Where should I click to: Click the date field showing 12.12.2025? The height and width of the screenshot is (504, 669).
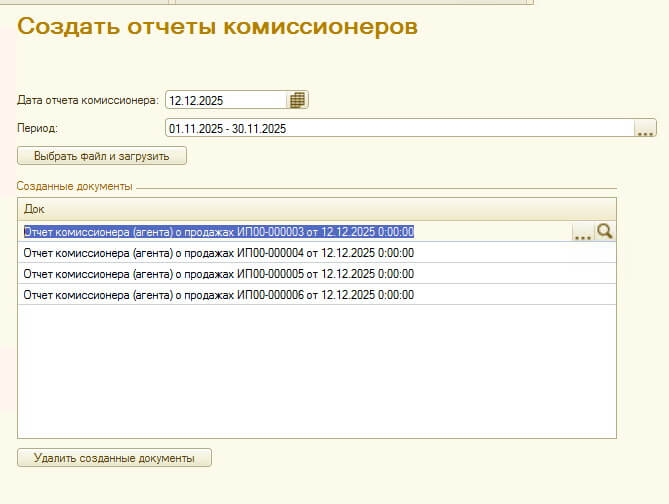pyautogui.click(x=226, y=100)
